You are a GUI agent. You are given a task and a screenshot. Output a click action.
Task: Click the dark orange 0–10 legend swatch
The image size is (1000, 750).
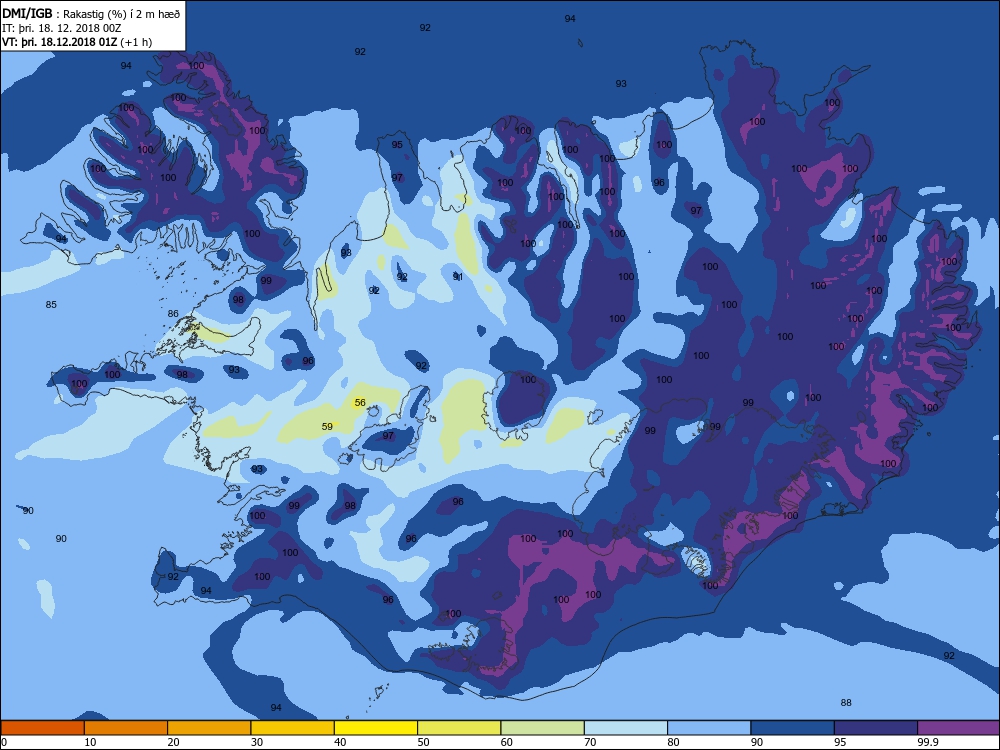pos(42,728)
